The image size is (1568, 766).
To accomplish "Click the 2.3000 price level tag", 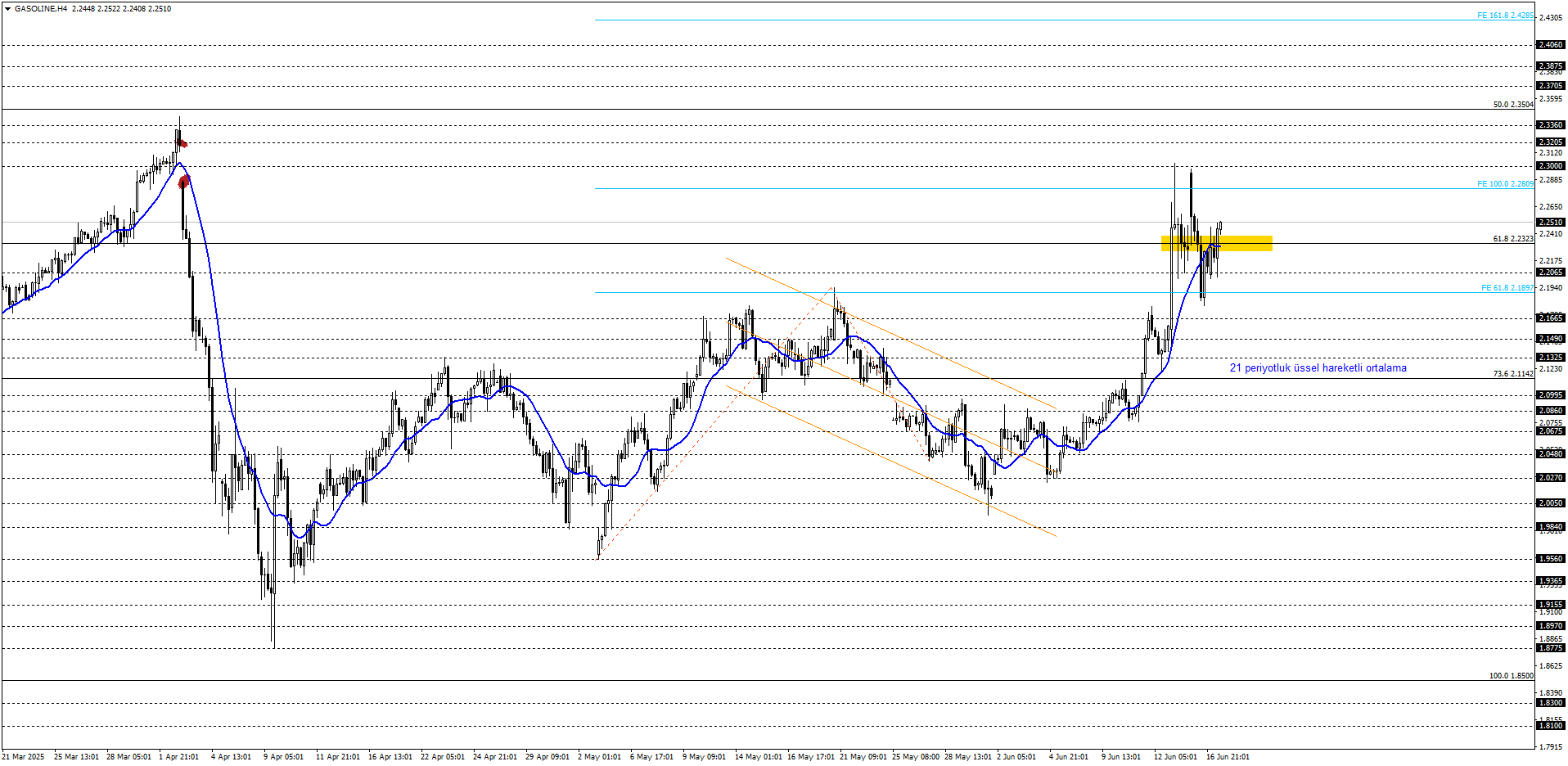I will [1551, 166].
